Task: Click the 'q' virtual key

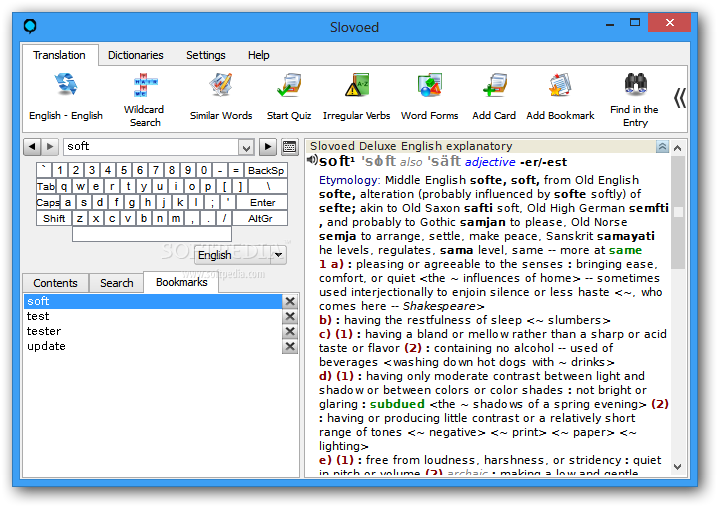Action: pyautogui.click(x=64, y=186)
